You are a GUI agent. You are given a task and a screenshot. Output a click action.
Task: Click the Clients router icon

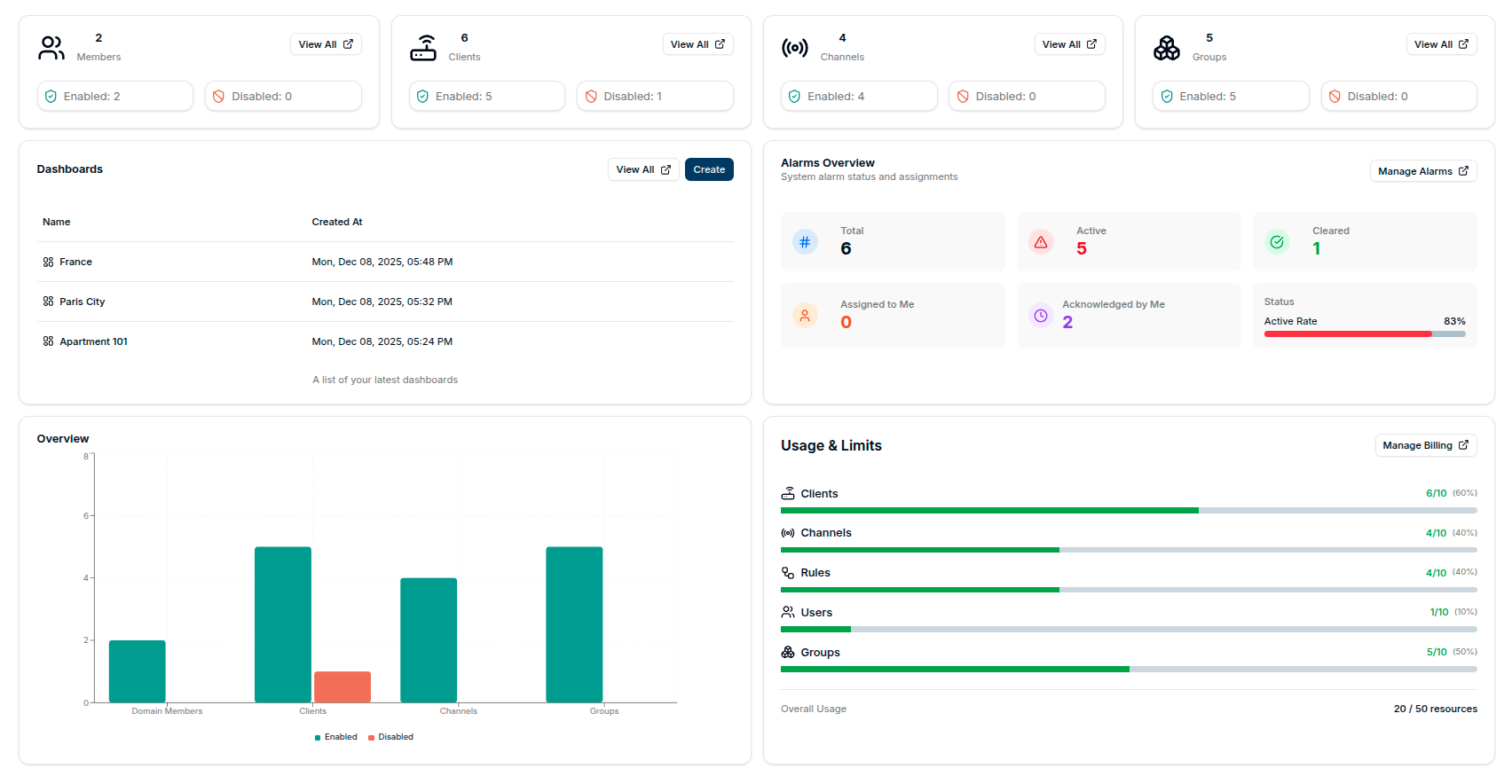pos(423,48)
